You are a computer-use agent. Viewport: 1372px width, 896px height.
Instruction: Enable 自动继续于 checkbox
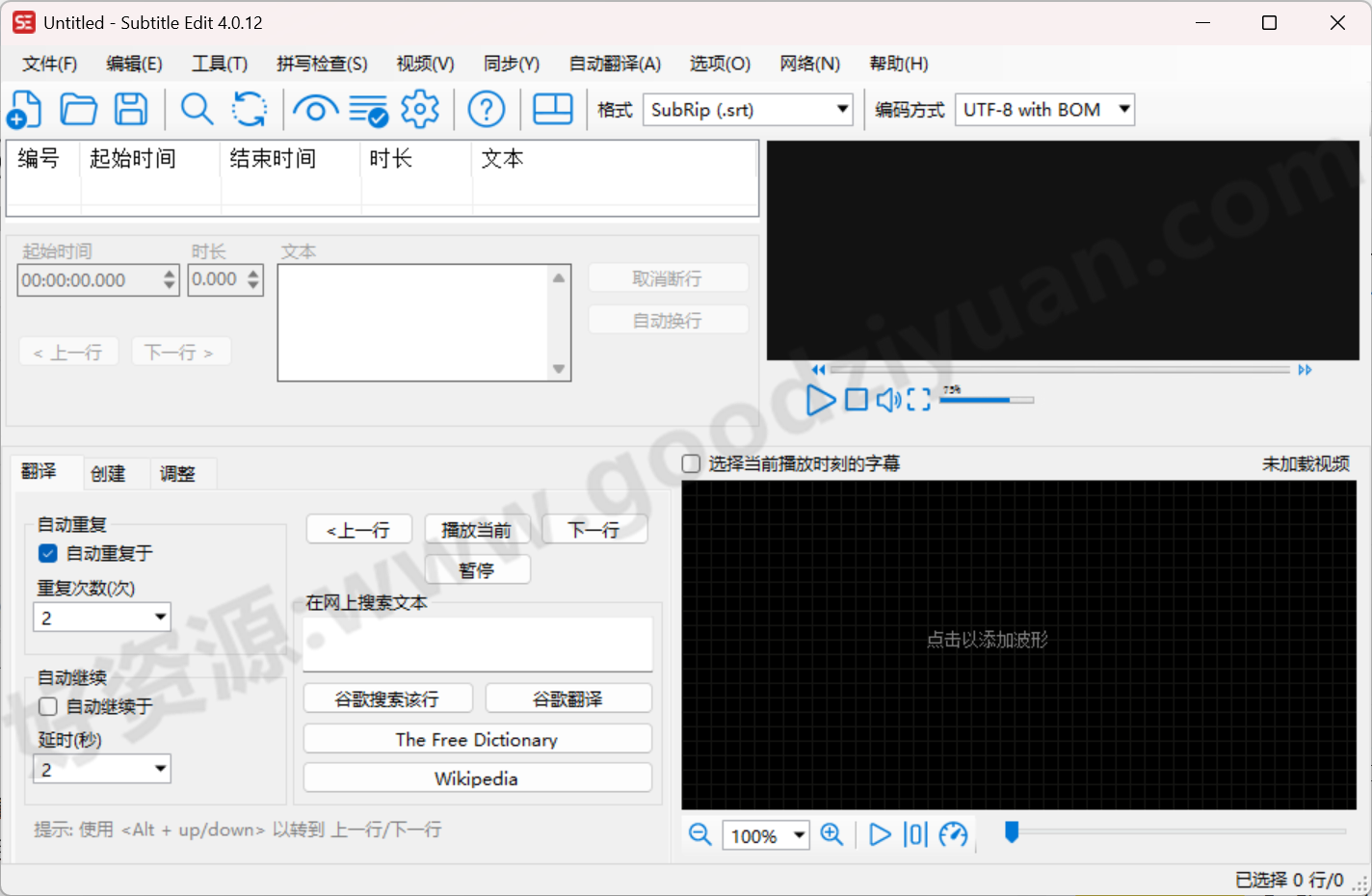47,705
